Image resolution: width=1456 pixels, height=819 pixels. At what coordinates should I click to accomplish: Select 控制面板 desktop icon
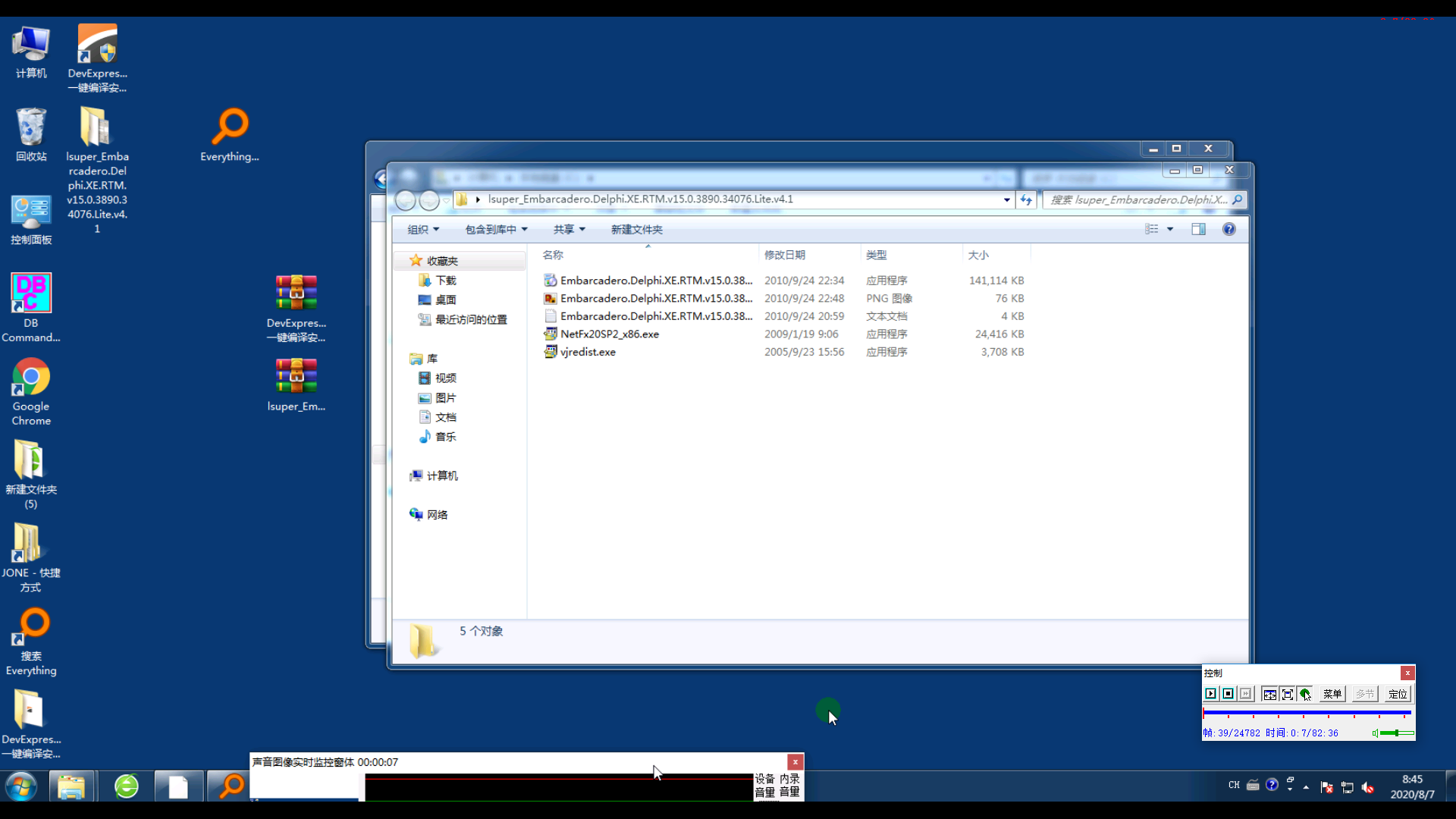click(31, 219)
